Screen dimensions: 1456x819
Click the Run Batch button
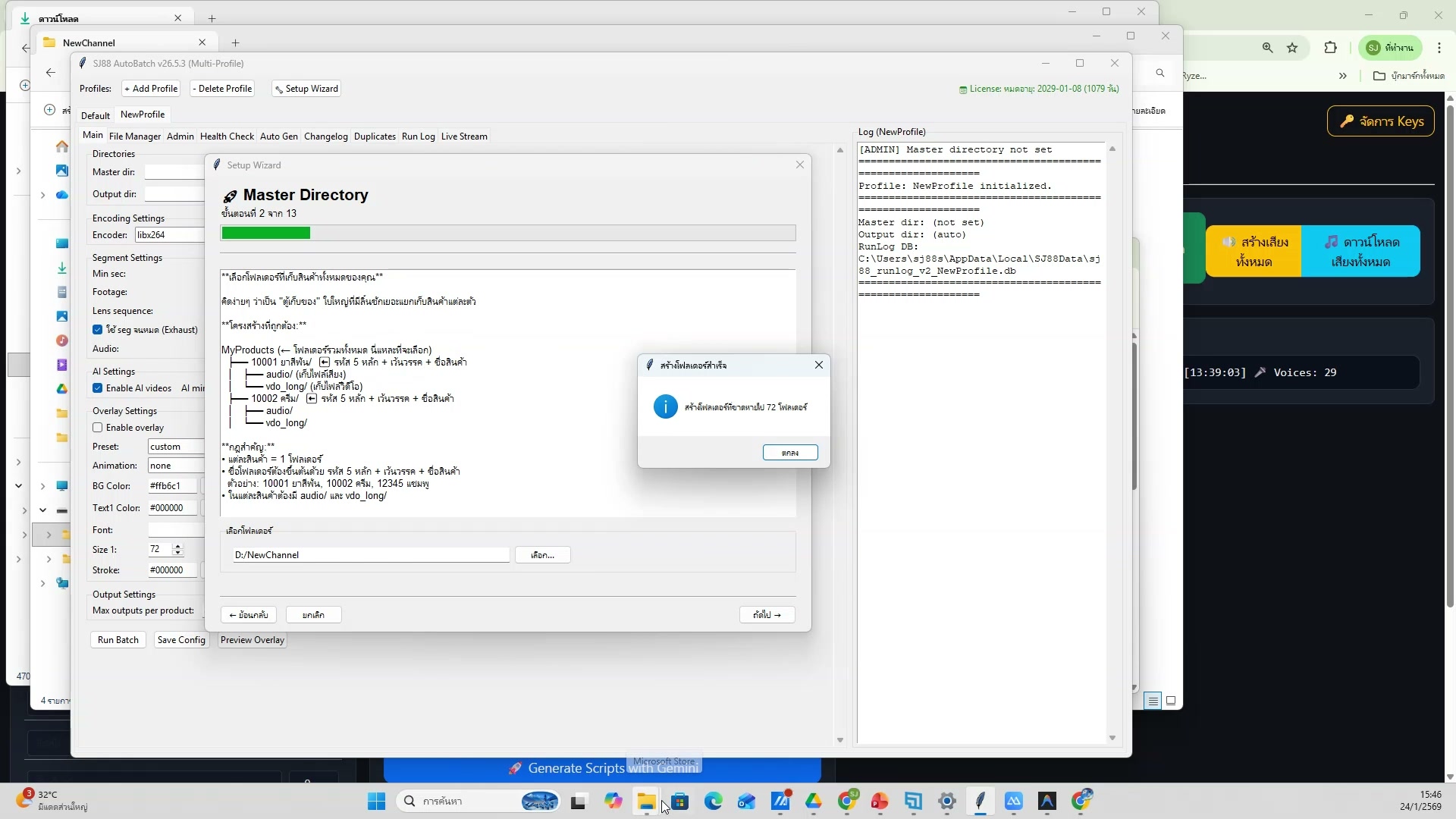click(x=118, y=640)
